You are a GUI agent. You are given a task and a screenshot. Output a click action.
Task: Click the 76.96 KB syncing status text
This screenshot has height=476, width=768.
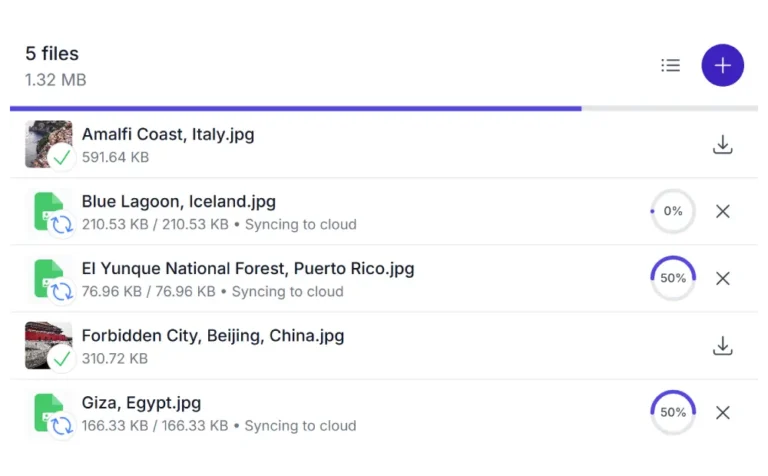tap(213, 291)
